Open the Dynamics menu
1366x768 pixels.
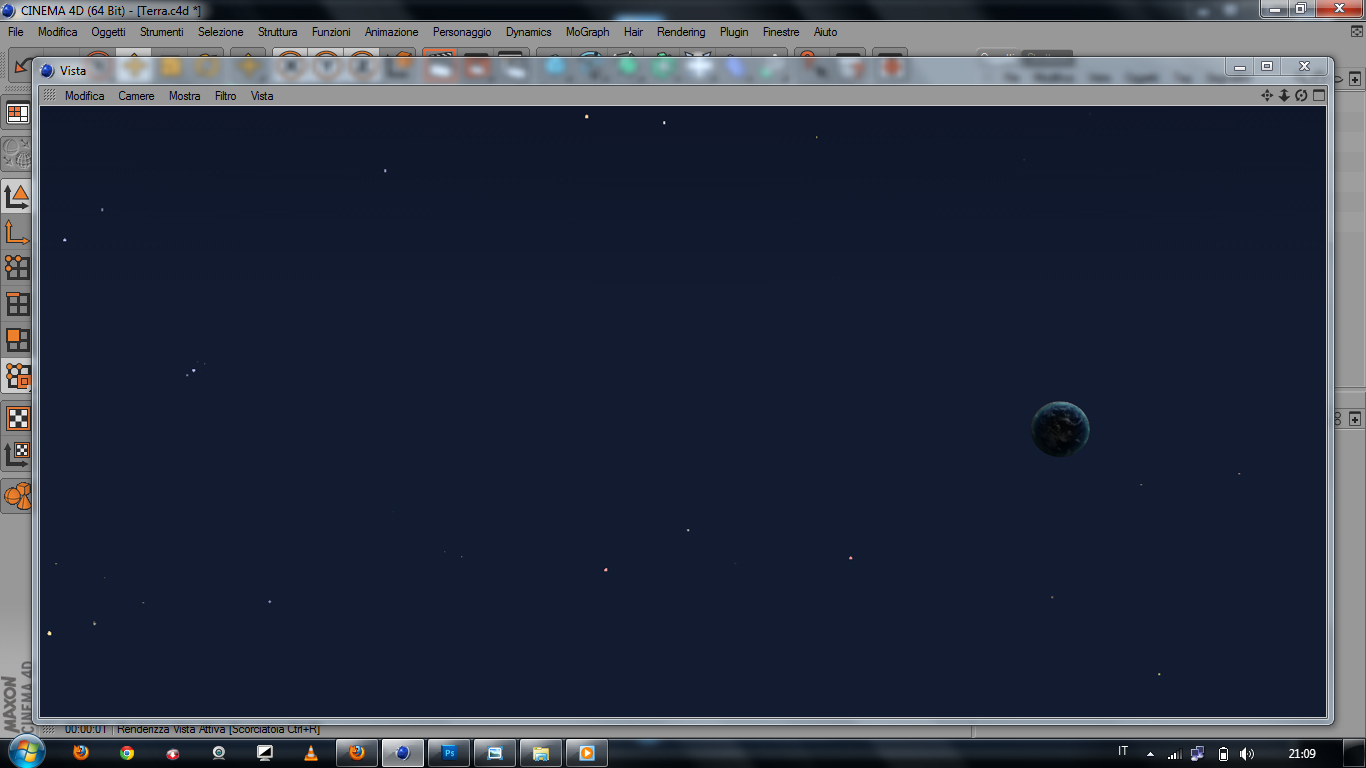529,32
